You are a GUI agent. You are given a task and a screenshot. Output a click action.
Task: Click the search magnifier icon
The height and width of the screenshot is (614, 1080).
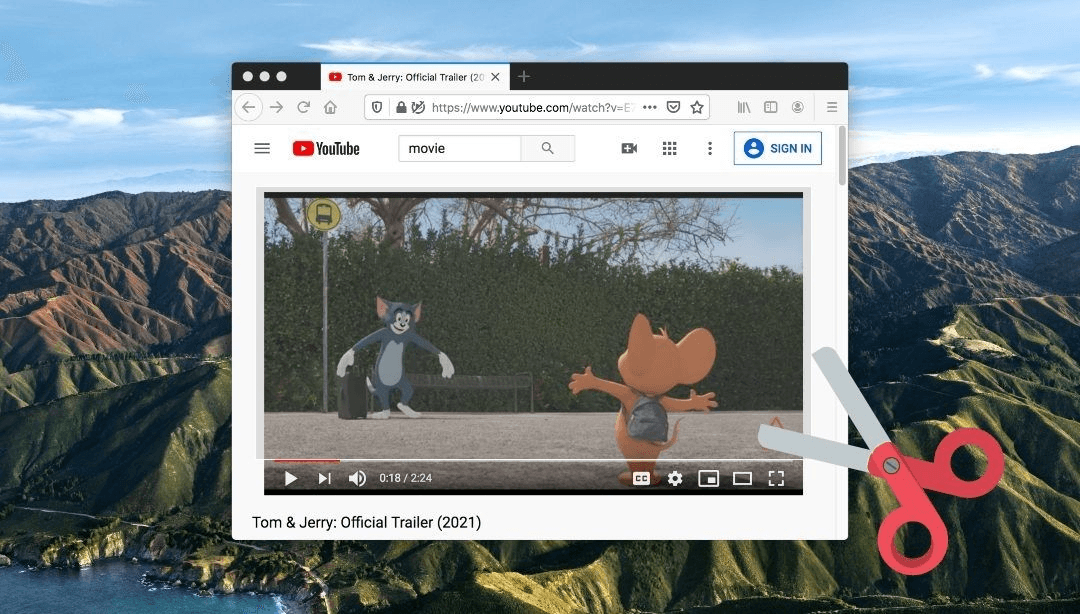tap(548, 148)
